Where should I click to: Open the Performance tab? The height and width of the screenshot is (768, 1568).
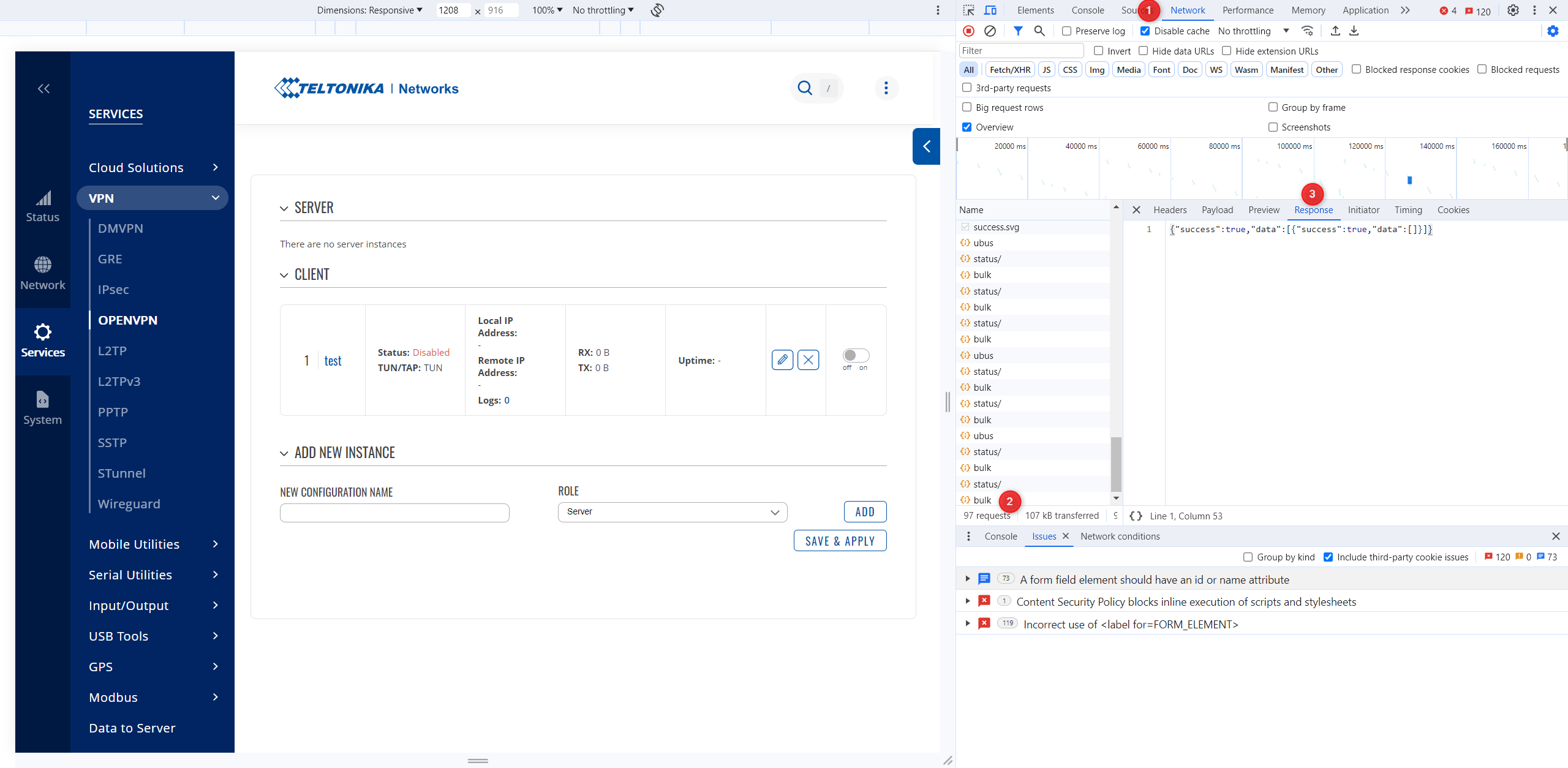coord(1248,10)
